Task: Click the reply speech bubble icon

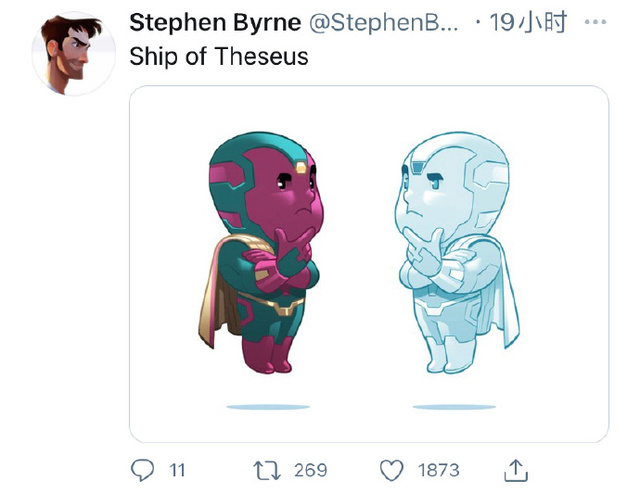Action: (x=142, y=470)
